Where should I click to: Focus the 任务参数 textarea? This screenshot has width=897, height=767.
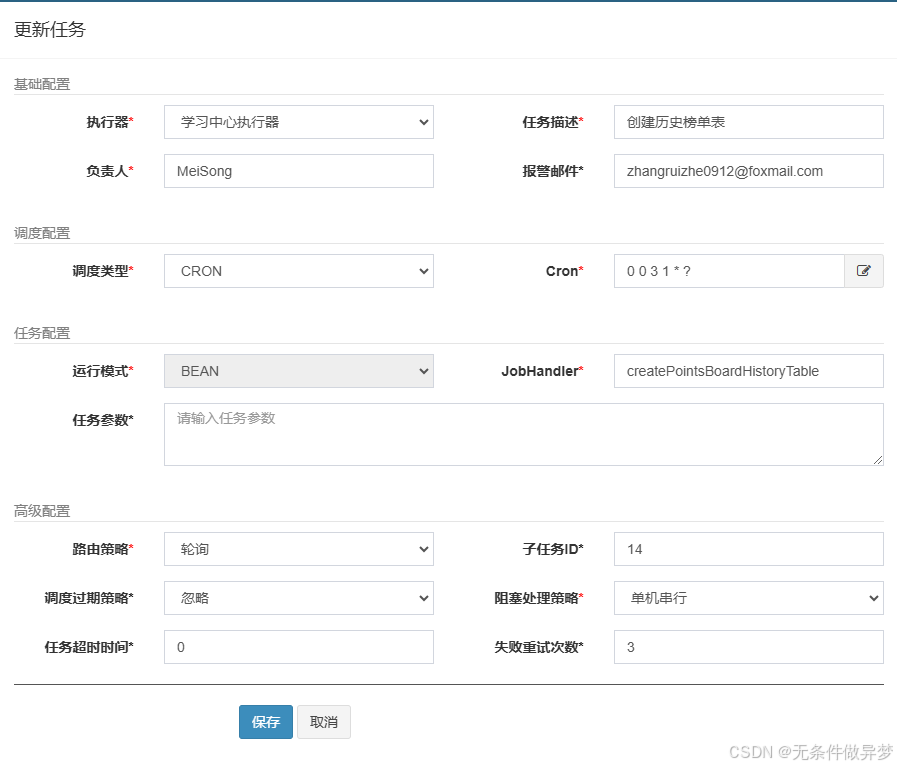coord(524,435)
